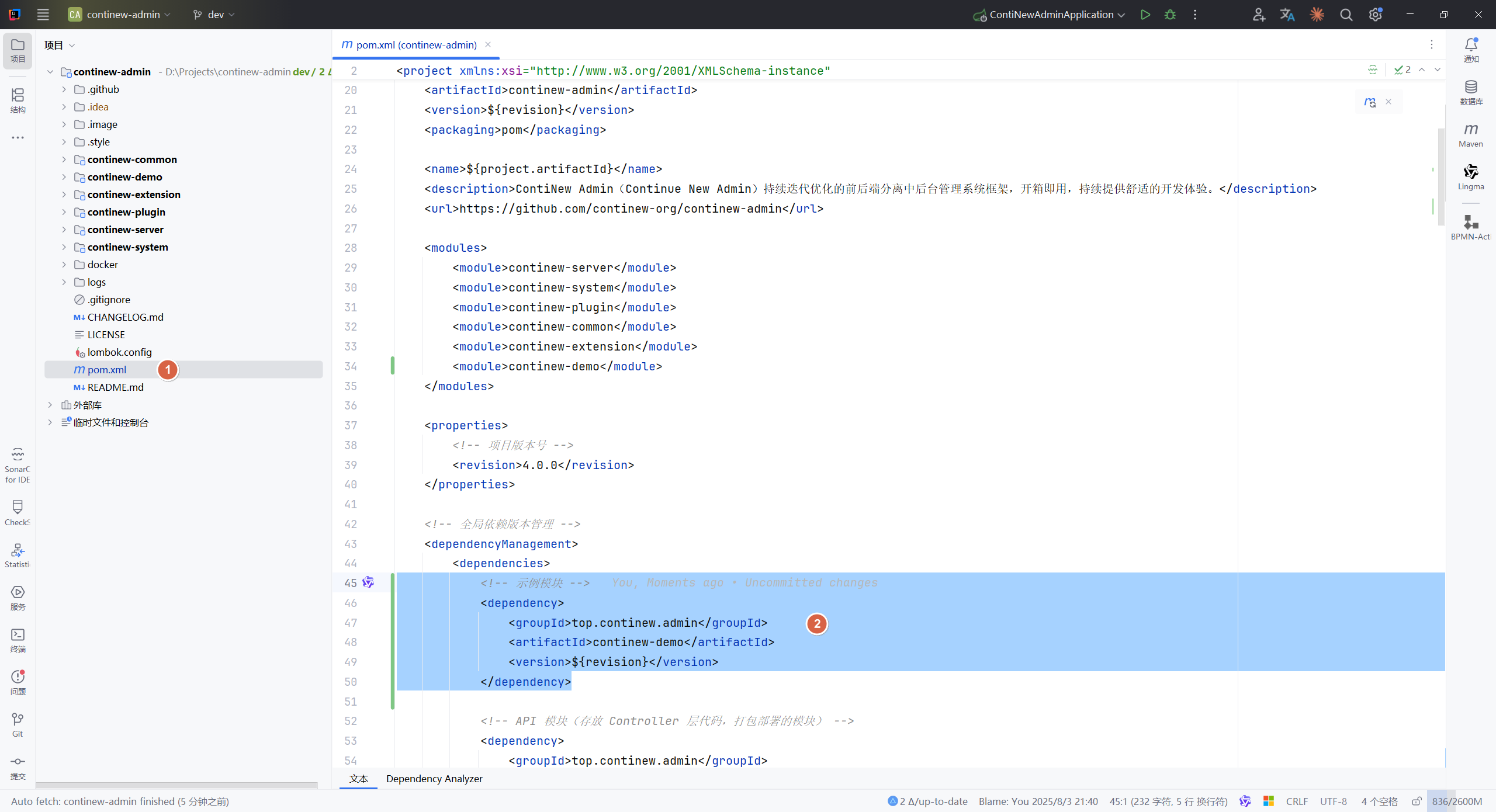Expand the External Libraries node
Image resolution: width=1496 pixels, height=812 pixels.
click(x=50, y=405)
